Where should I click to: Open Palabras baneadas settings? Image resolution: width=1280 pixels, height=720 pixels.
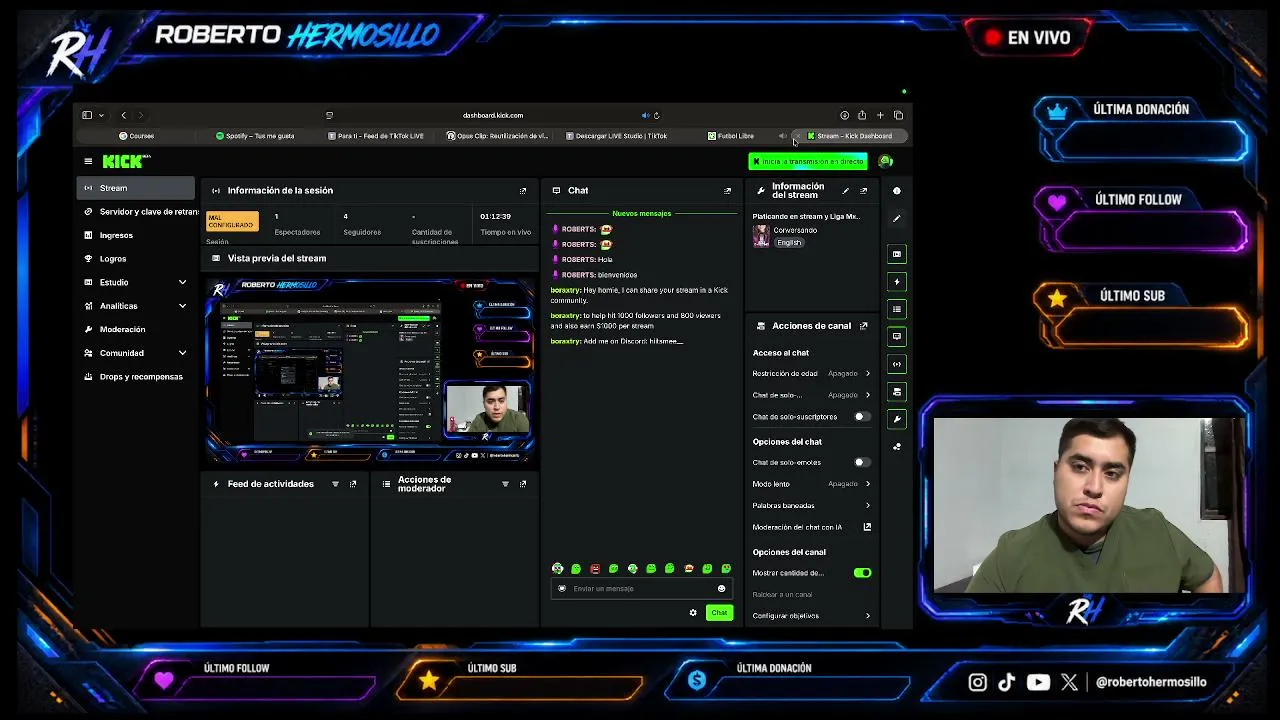[811, 506]
